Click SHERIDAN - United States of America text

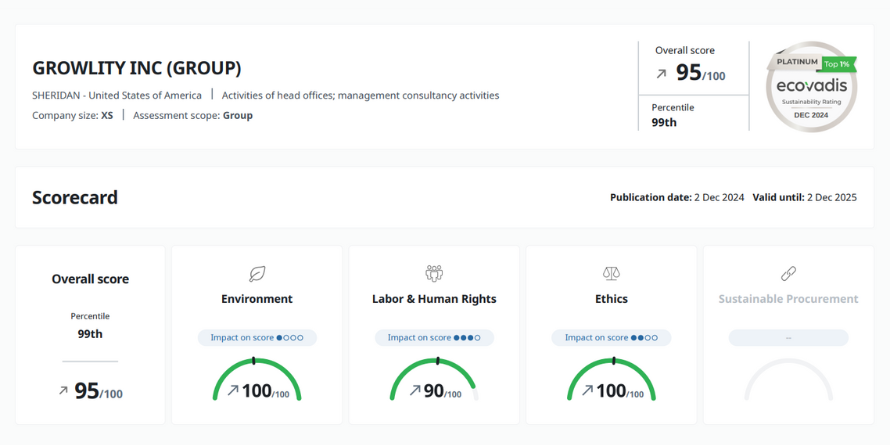point(117,95)
